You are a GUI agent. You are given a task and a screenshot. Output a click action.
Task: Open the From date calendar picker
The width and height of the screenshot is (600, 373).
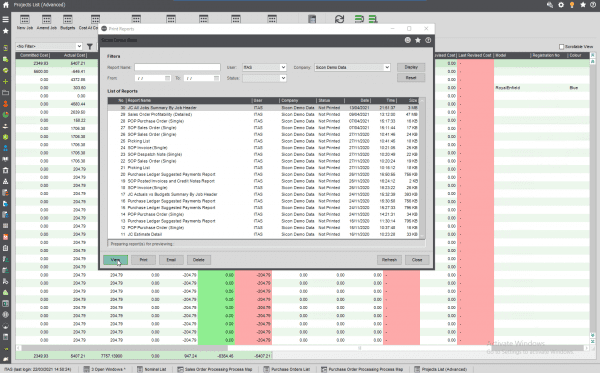click(167, 78)
